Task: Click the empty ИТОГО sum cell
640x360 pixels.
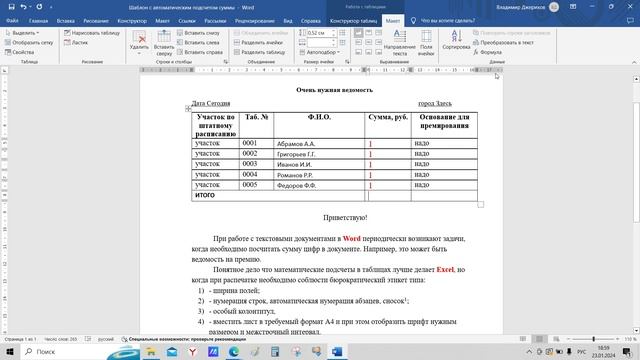Action: 388,196
